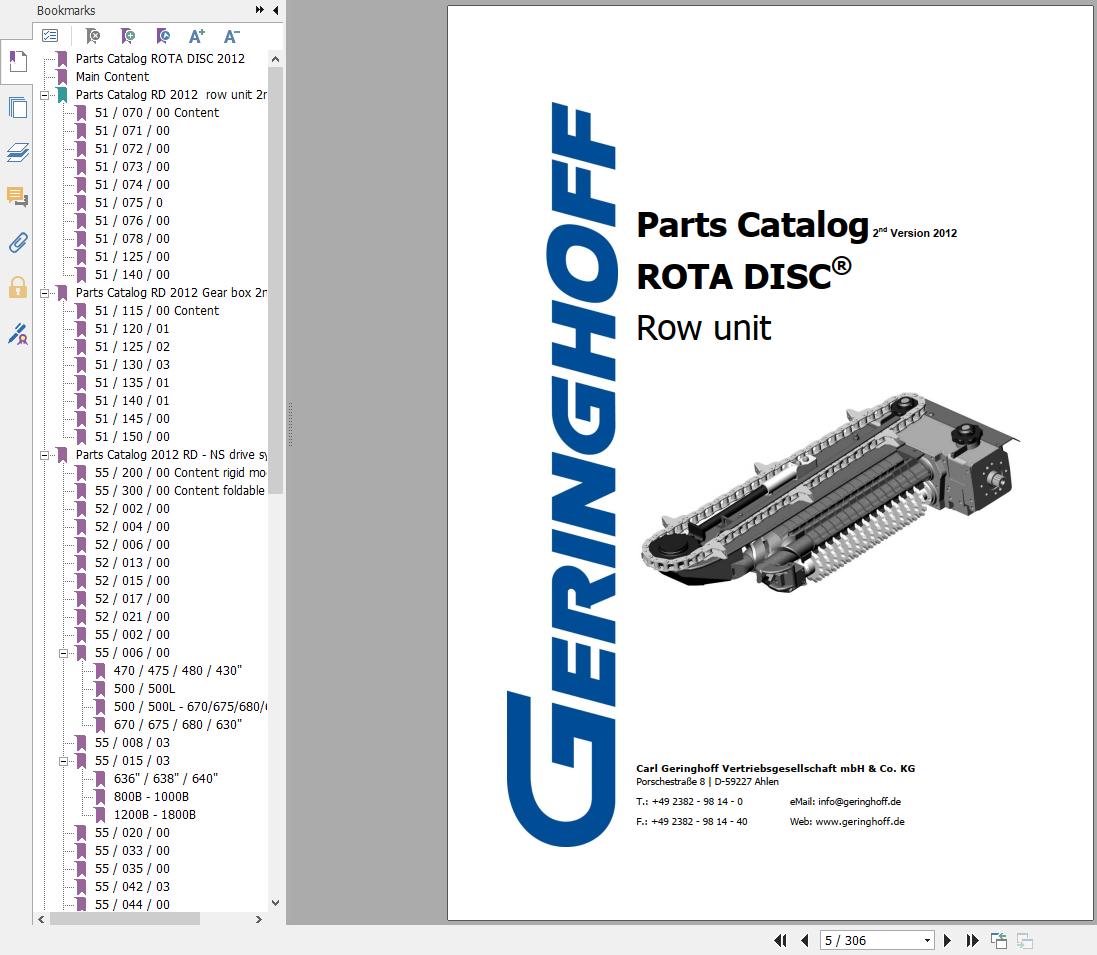Increase bookmark text size with A+ icon
This screenshot has width=1097, height=955.
(x=197, y=35)
